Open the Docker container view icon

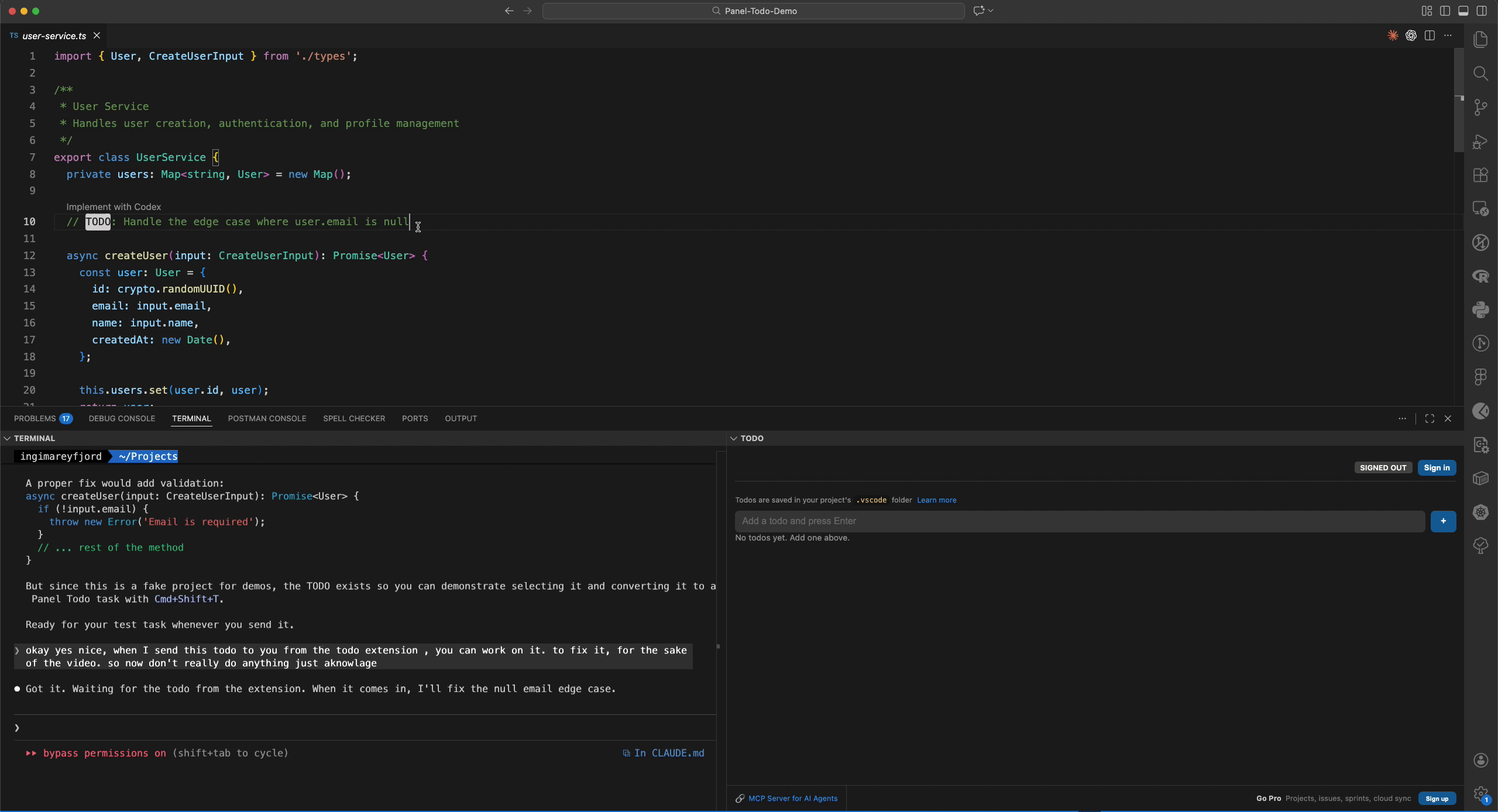coord(1481,478)
